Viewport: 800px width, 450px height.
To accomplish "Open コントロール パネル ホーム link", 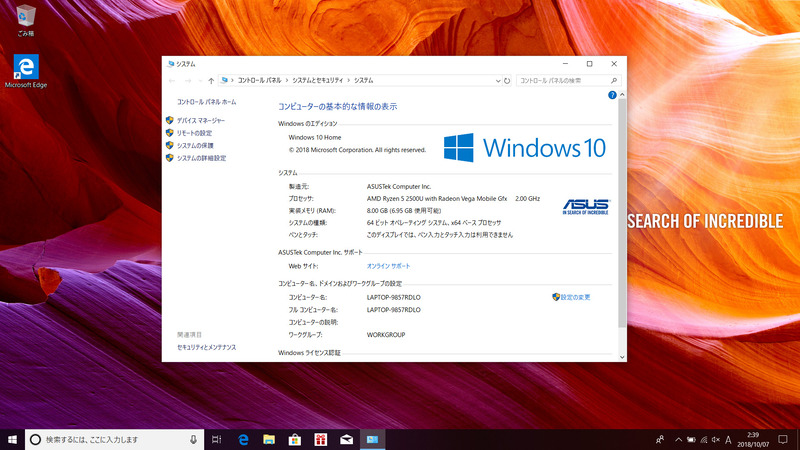I will (207, 102).
